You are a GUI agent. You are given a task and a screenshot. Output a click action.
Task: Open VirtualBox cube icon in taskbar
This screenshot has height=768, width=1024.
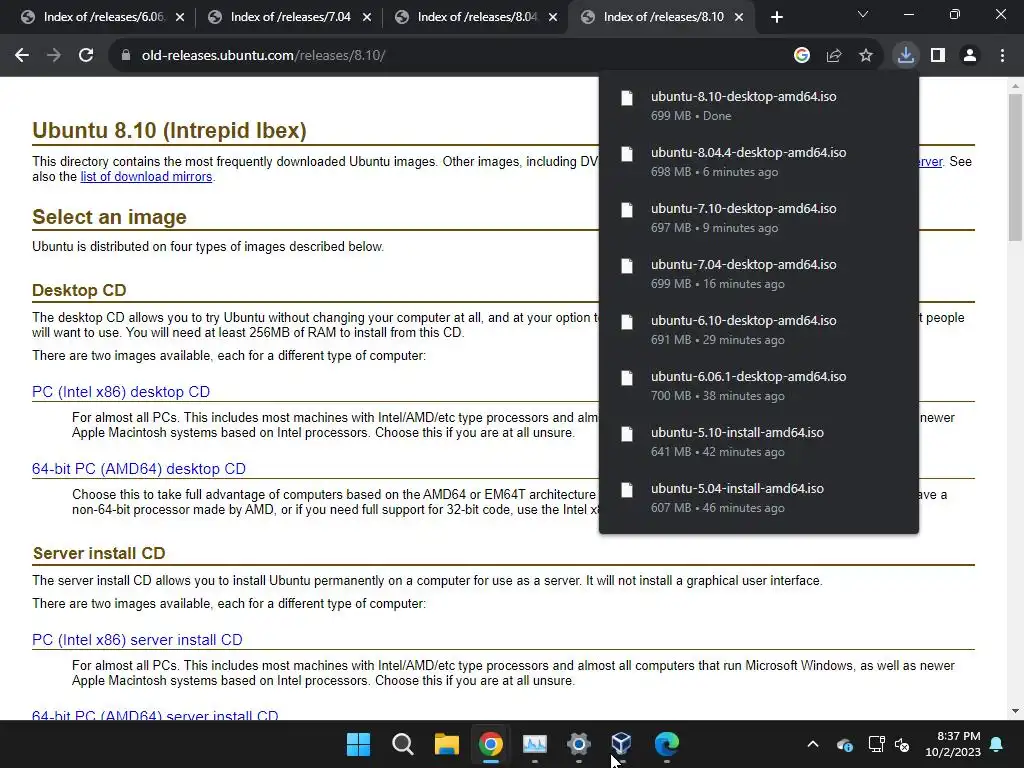pyautogui.click(x=622, y=744)
